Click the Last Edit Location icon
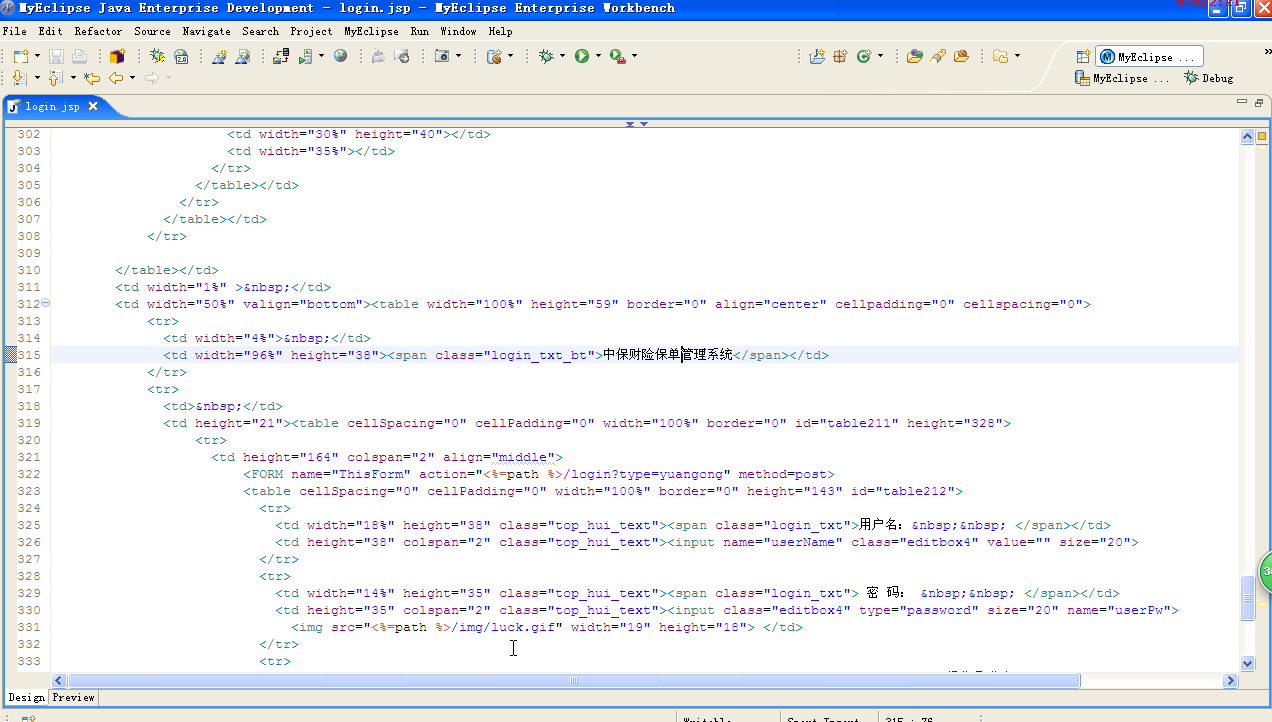This screenshot has height=722, width=1272. [x=92, y=77]
